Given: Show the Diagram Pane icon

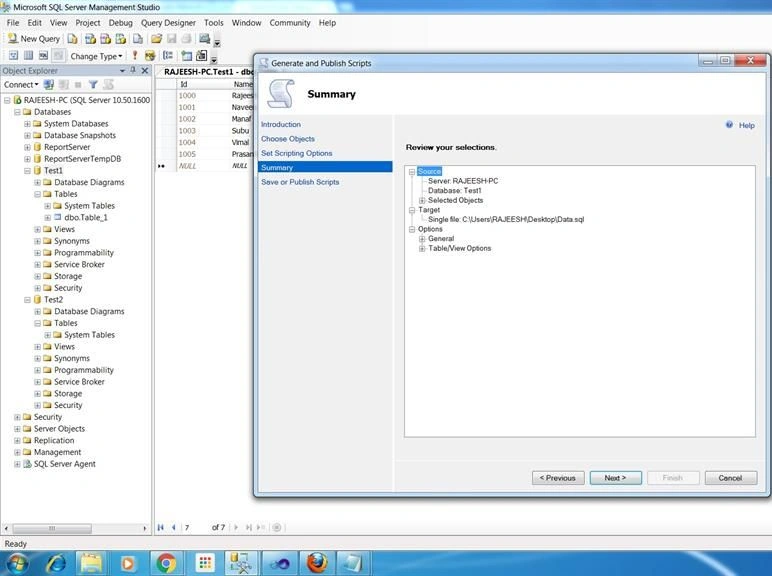Looking at the screenshot, I should [x=13, y=56].
